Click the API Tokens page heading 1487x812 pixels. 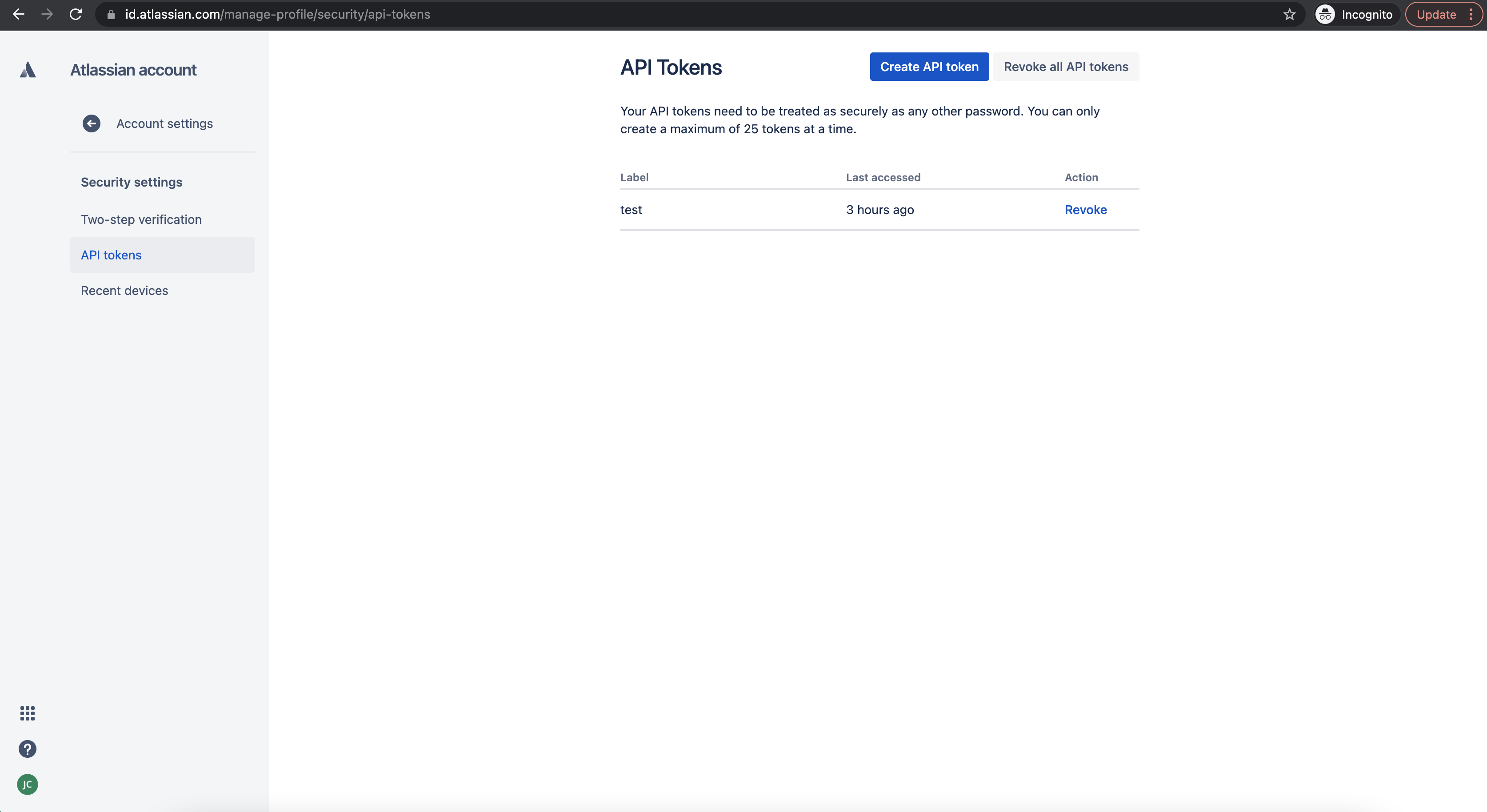[x=671, y=68]
